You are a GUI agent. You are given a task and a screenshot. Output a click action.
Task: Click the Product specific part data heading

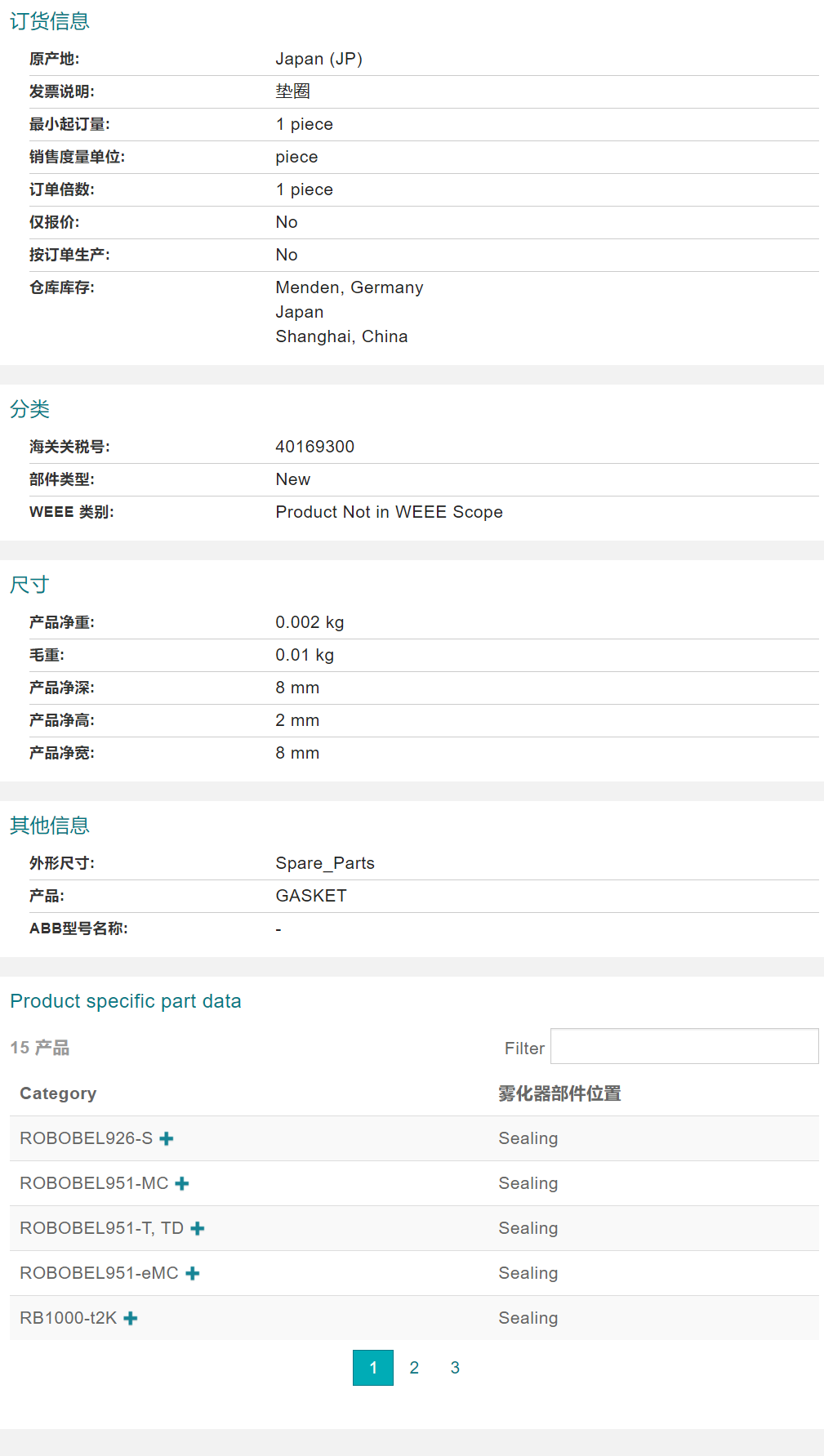[x=126, y=1001]
